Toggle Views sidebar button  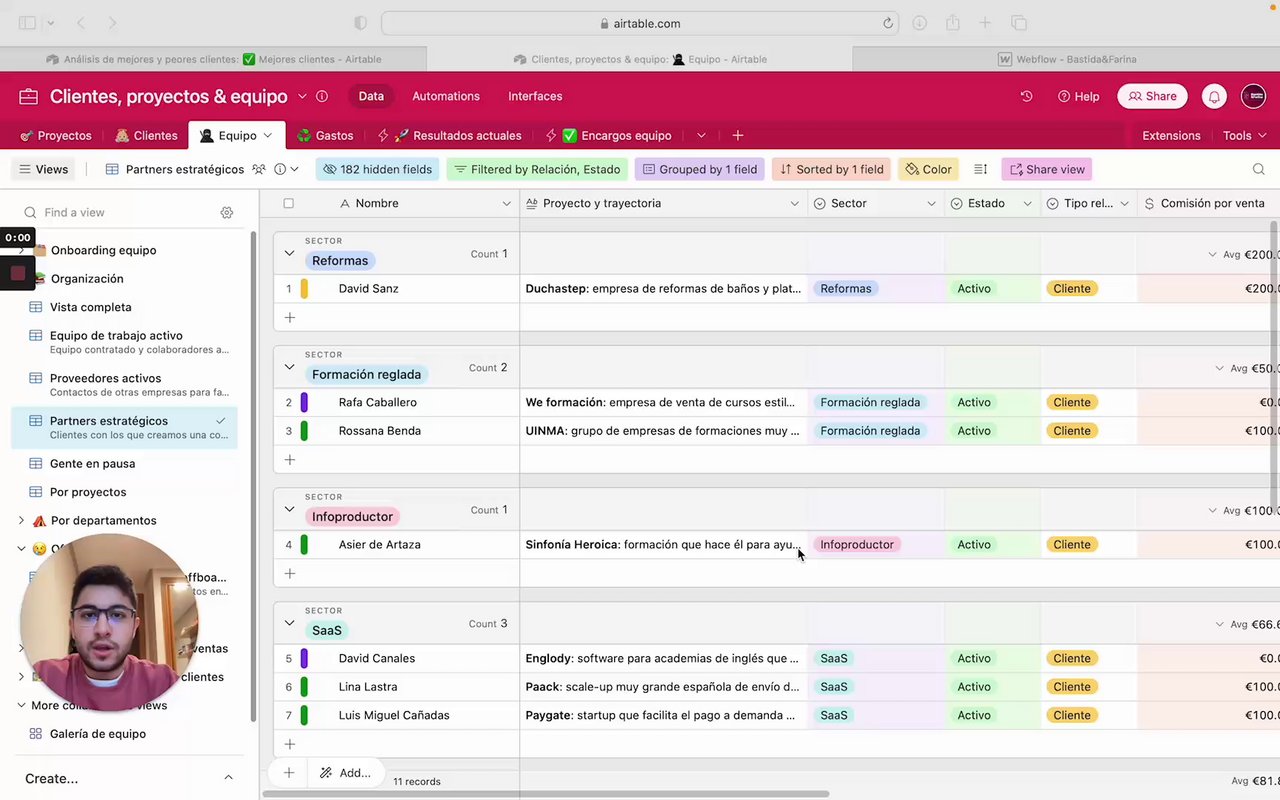click(x=43, y=169)
